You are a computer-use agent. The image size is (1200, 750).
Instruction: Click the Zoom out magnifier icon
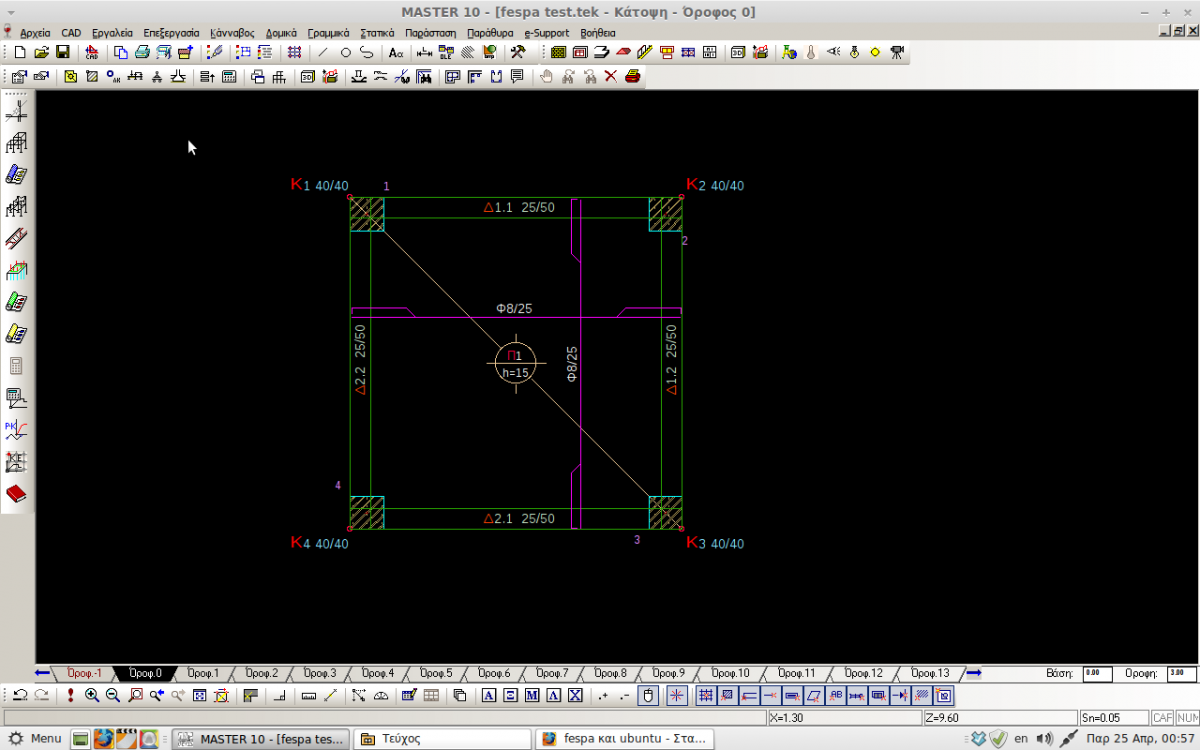click(x=112, y=695)
